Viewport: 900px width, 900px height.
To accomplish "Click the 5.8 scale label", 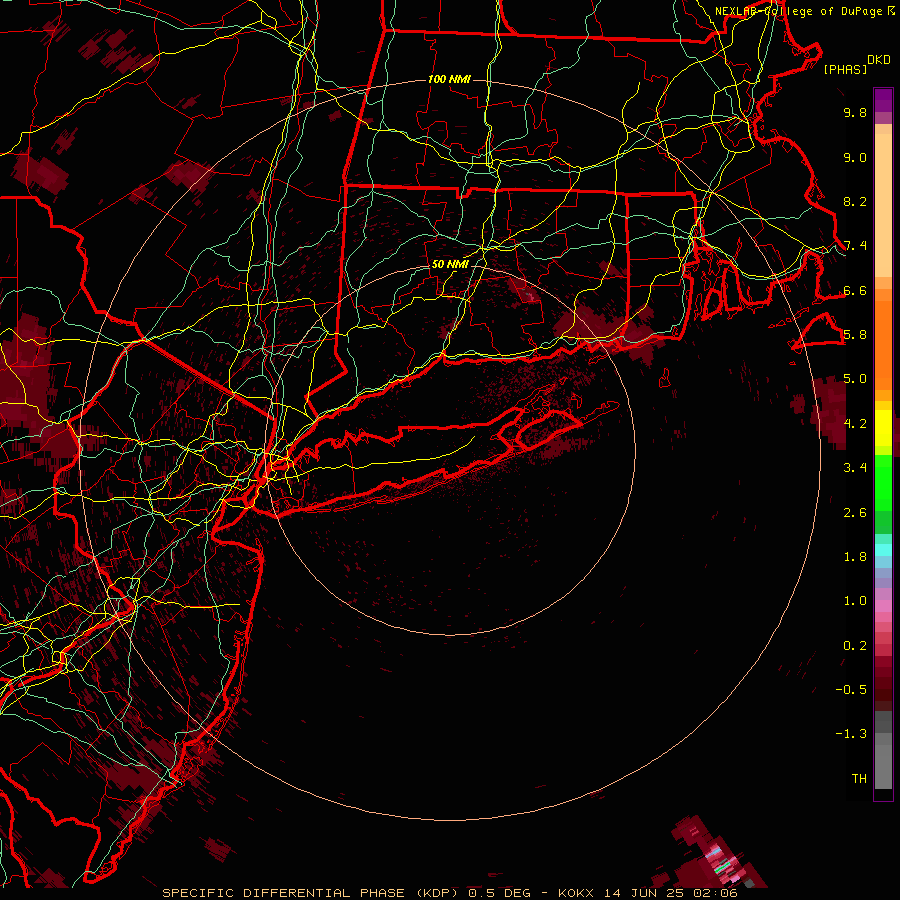I will coord(855,335).
